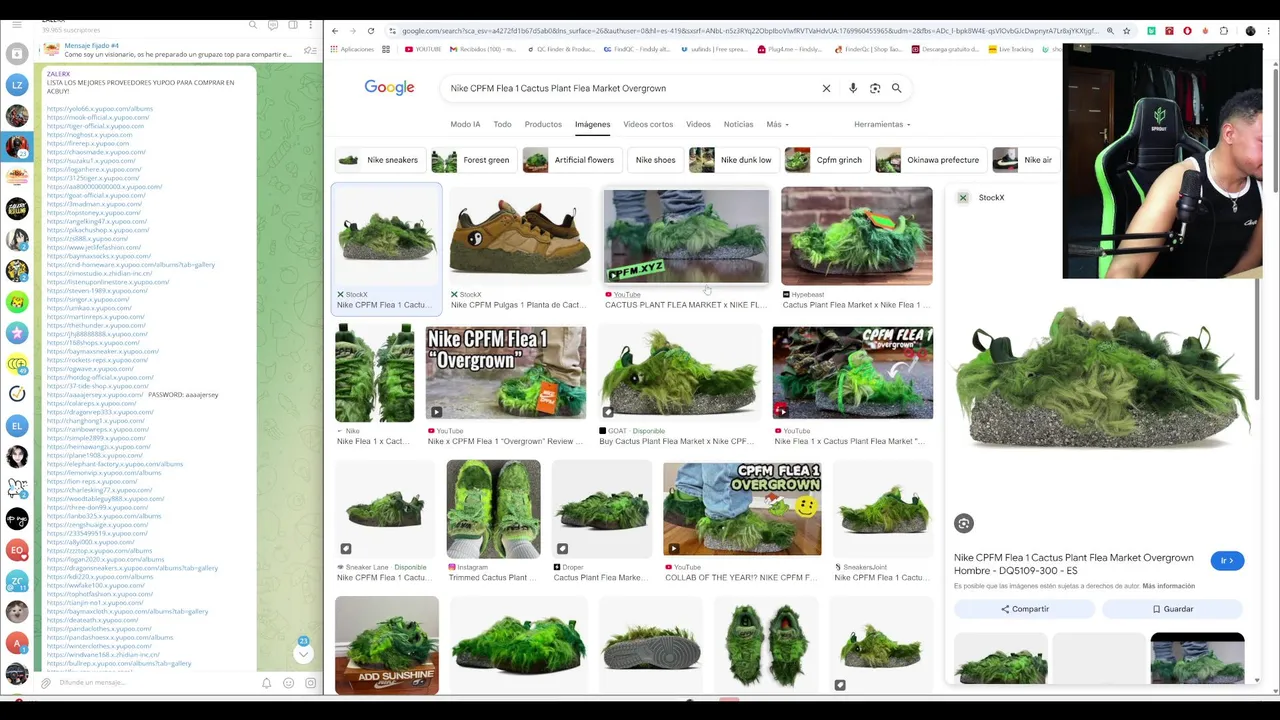Jump to latest messages arrow with 23 badge
This screenshot has height=720, width=1280.
click(x=303, y=652)
